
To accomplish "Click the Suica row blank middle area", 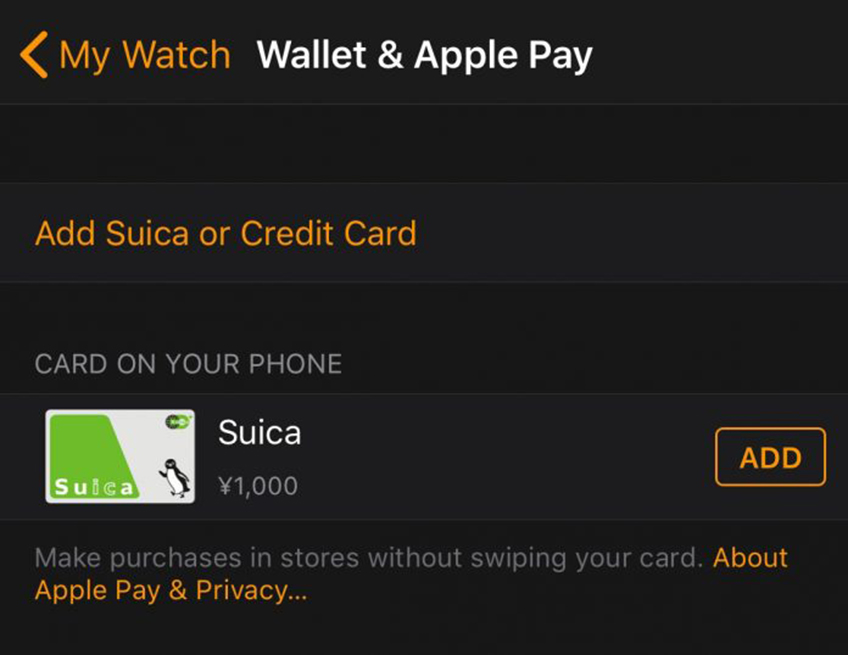I will [x=503, y=457].
